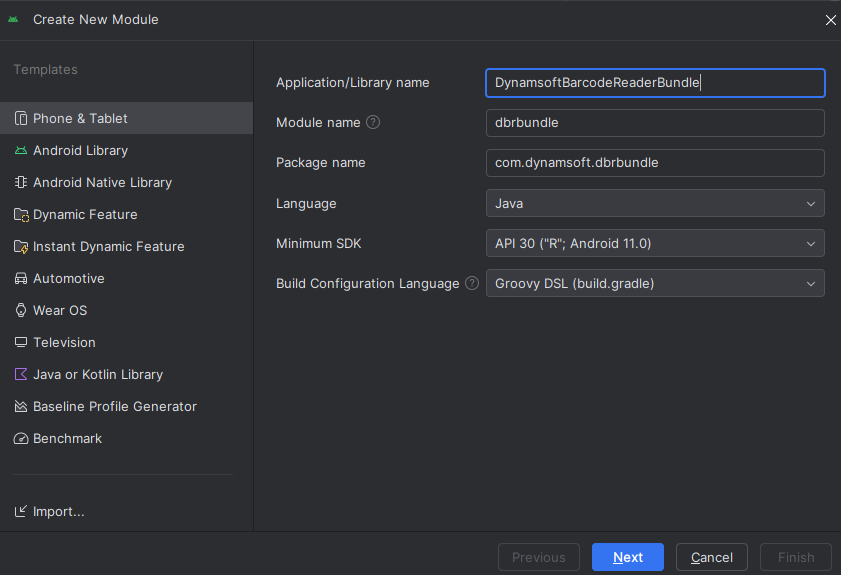The width and height of the screenshot is (841, 575).
Task: Choose the Instant Dynamic Feature template
Action: tap(127, 247)
